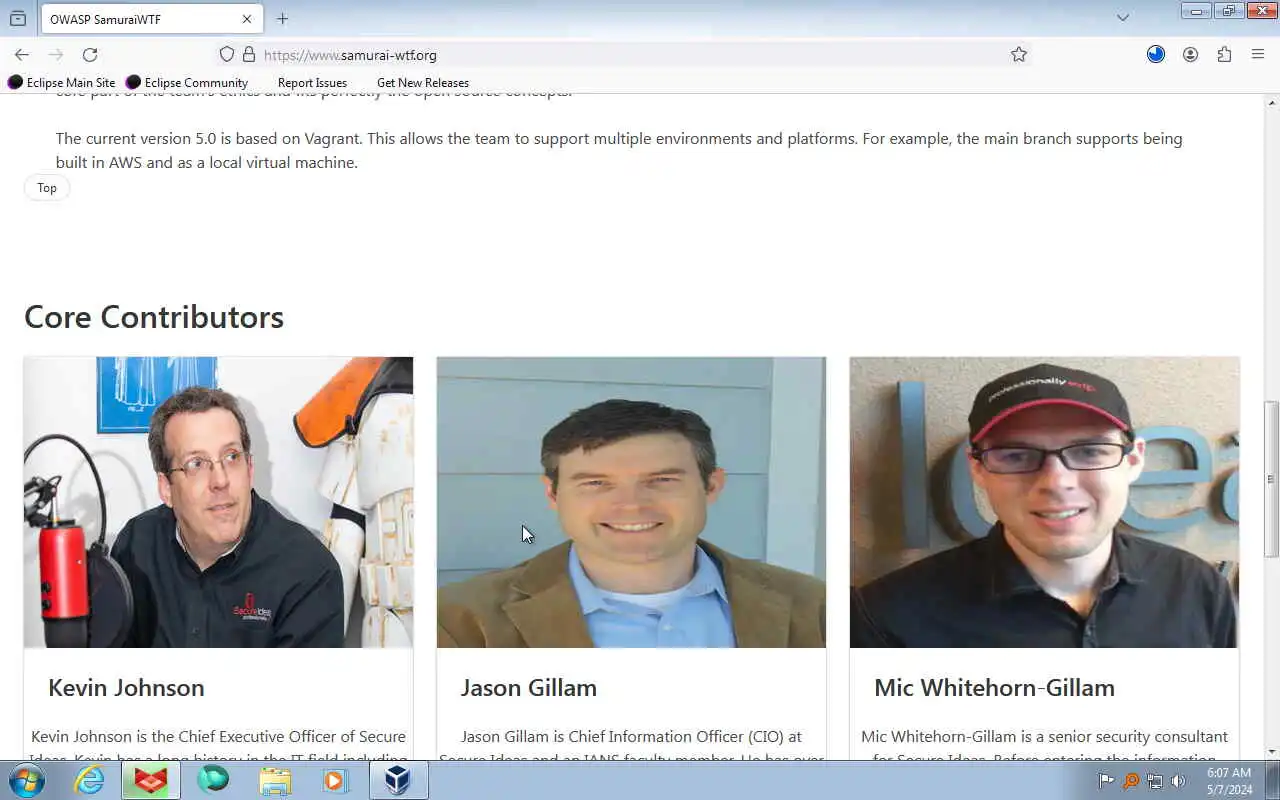The image size is (1280, 800).
Task: Open a new tab with the plus button
Action: [282, 19]
